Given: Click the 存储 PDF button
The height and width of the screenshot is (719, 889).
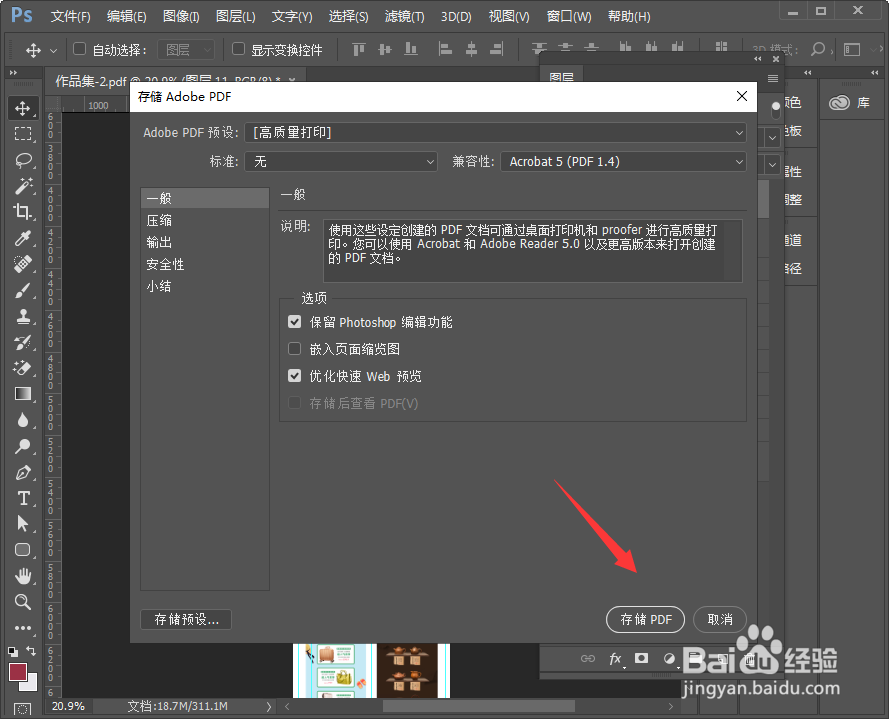Looking at the screenshot, I should click(x=645, y=619).
